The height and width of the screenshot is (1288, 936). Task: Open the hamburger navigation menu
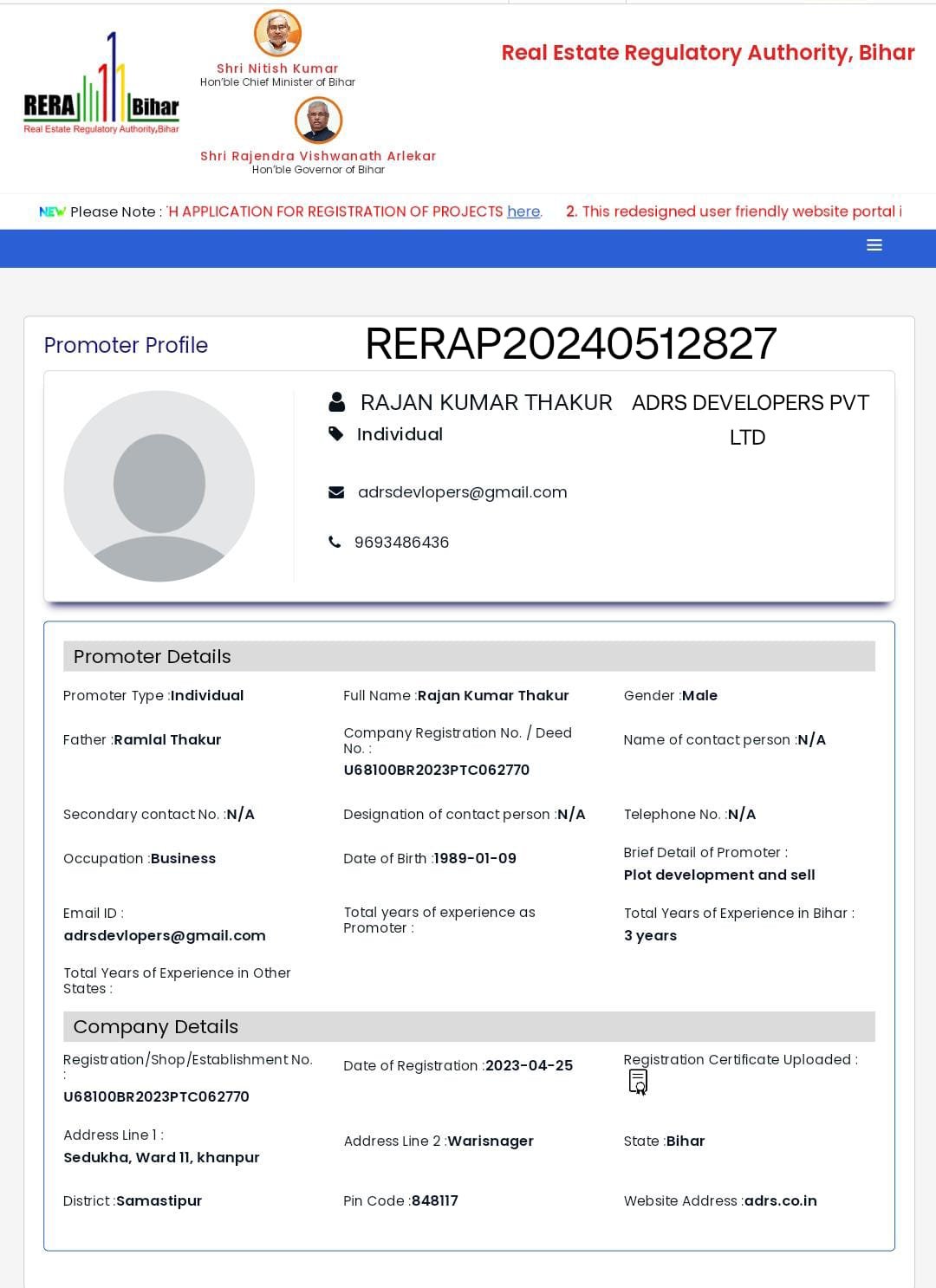pos(874,245)
